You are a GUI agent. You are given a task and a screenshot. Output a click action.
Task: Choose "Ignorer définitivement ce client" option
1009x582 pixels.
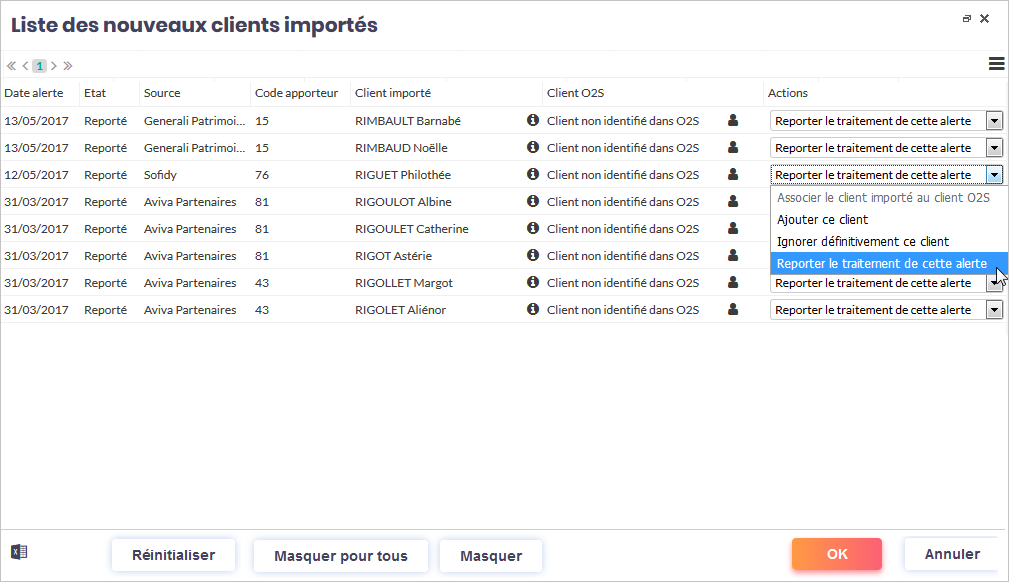[862, 242]
